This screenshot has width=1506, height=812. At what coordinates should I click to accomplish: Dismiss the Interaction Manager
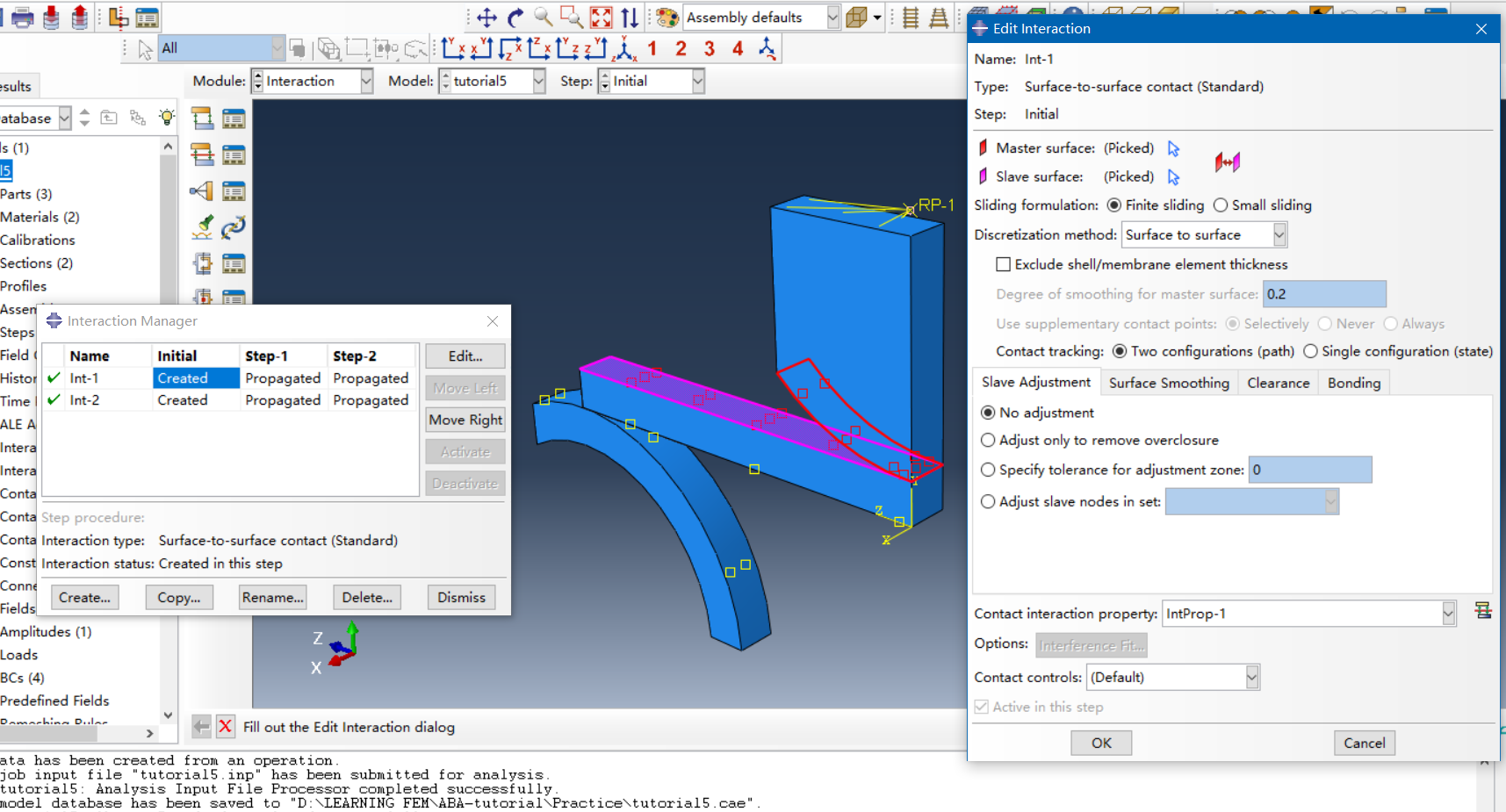[460, 597]
